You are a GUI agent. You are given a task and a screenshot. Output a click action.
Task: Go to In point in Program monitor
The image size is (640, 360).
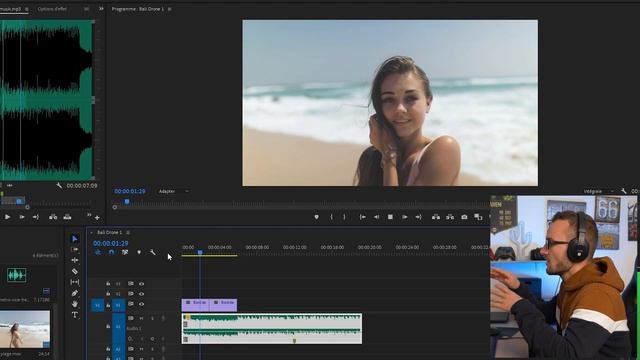tap(362, 217)
